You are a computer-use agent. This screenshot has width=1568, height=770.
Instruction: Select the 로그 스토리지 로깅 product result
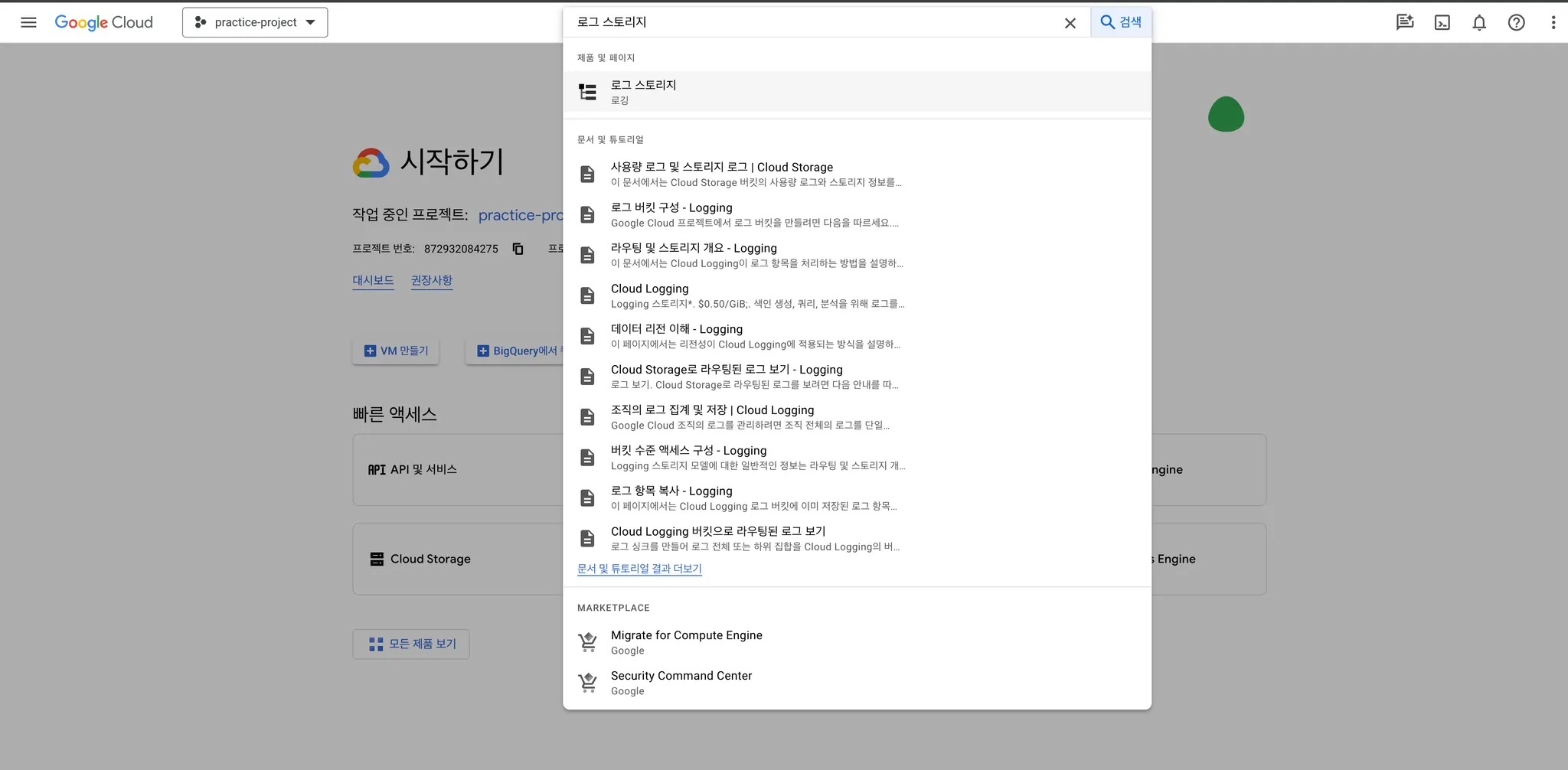pyautogui.click(x=857, y=92)
